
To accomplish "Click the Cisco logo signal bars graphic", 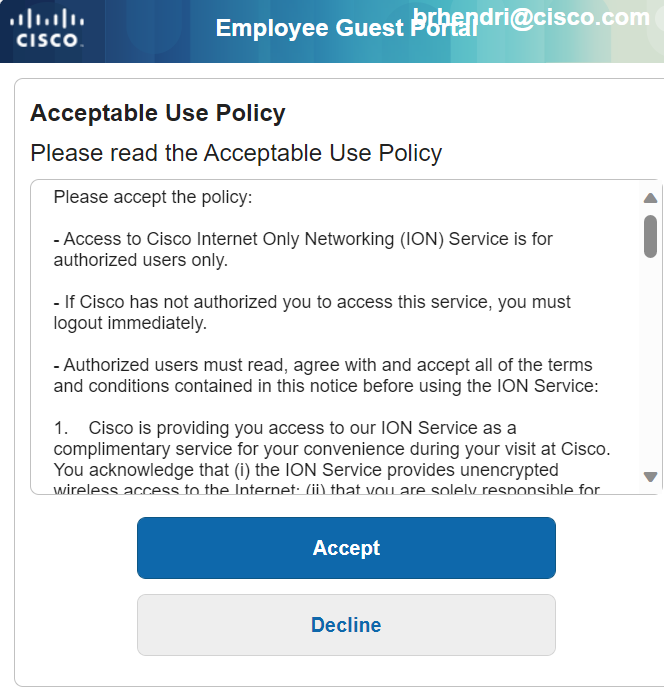I will [50, 18].
